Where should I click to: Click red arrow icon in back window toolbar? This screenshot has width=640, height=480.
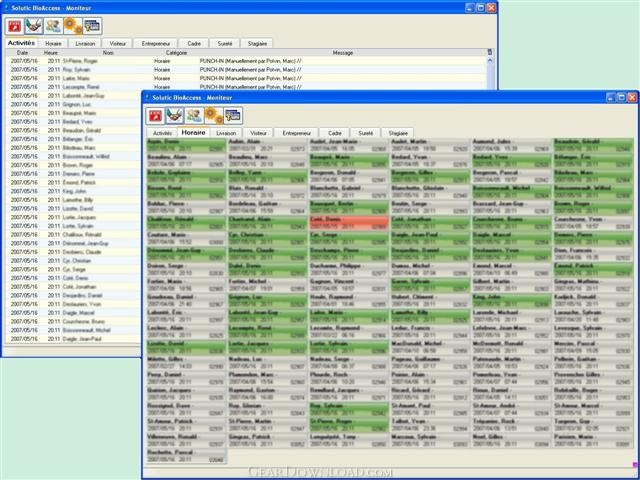pos(15,26)
